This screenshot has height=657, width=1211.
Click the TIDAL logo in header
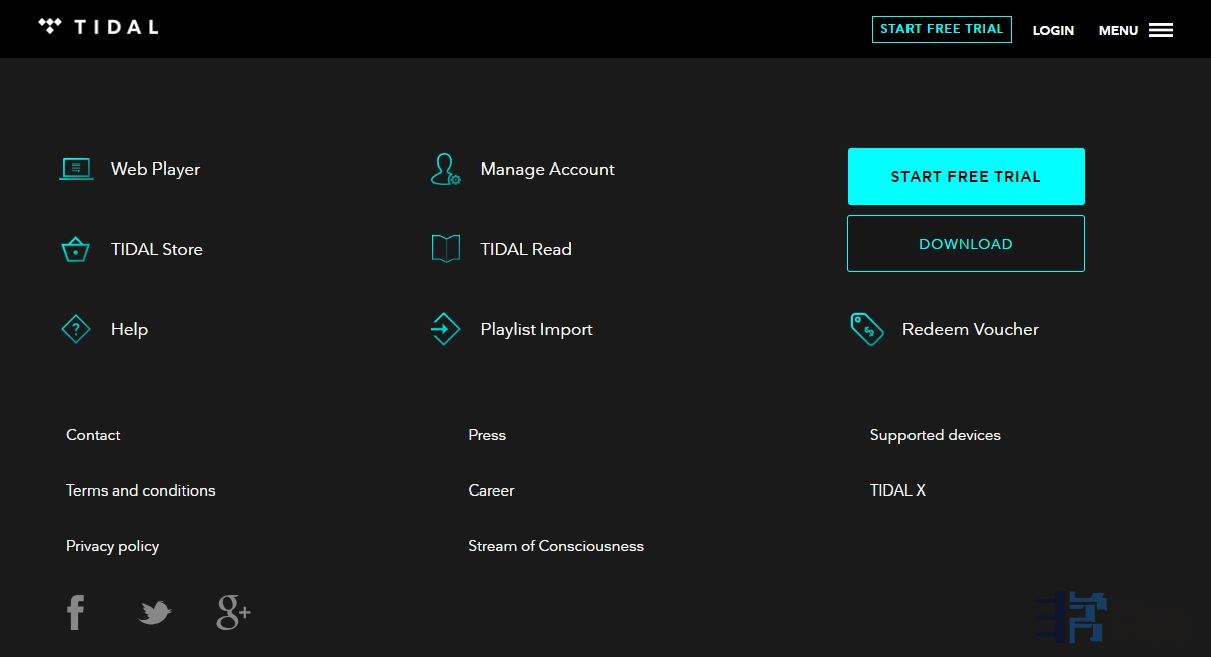pos(98,27)
